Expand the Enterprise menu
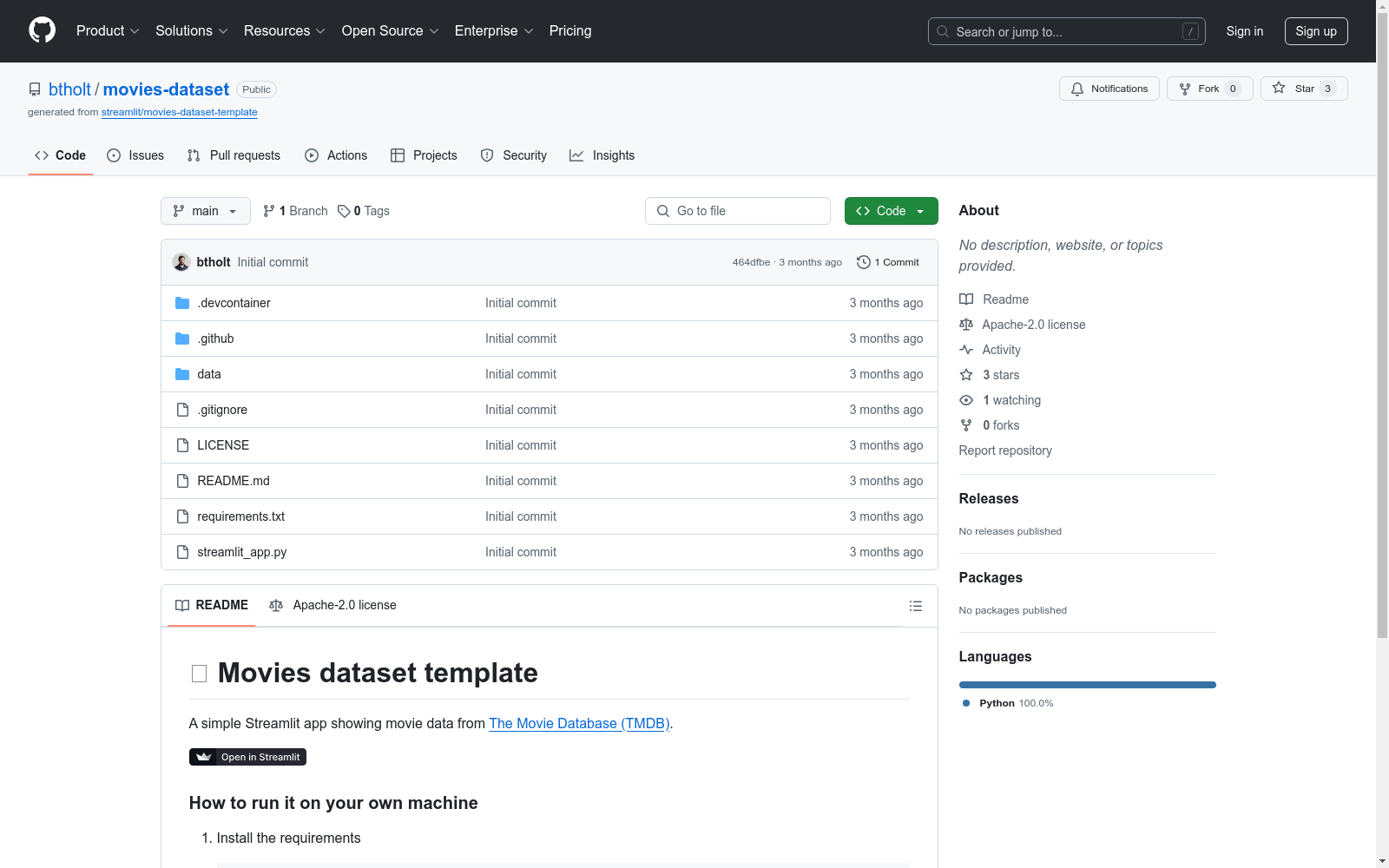The width and height of the screenshot is (1389, 868). tap(494, 31)
